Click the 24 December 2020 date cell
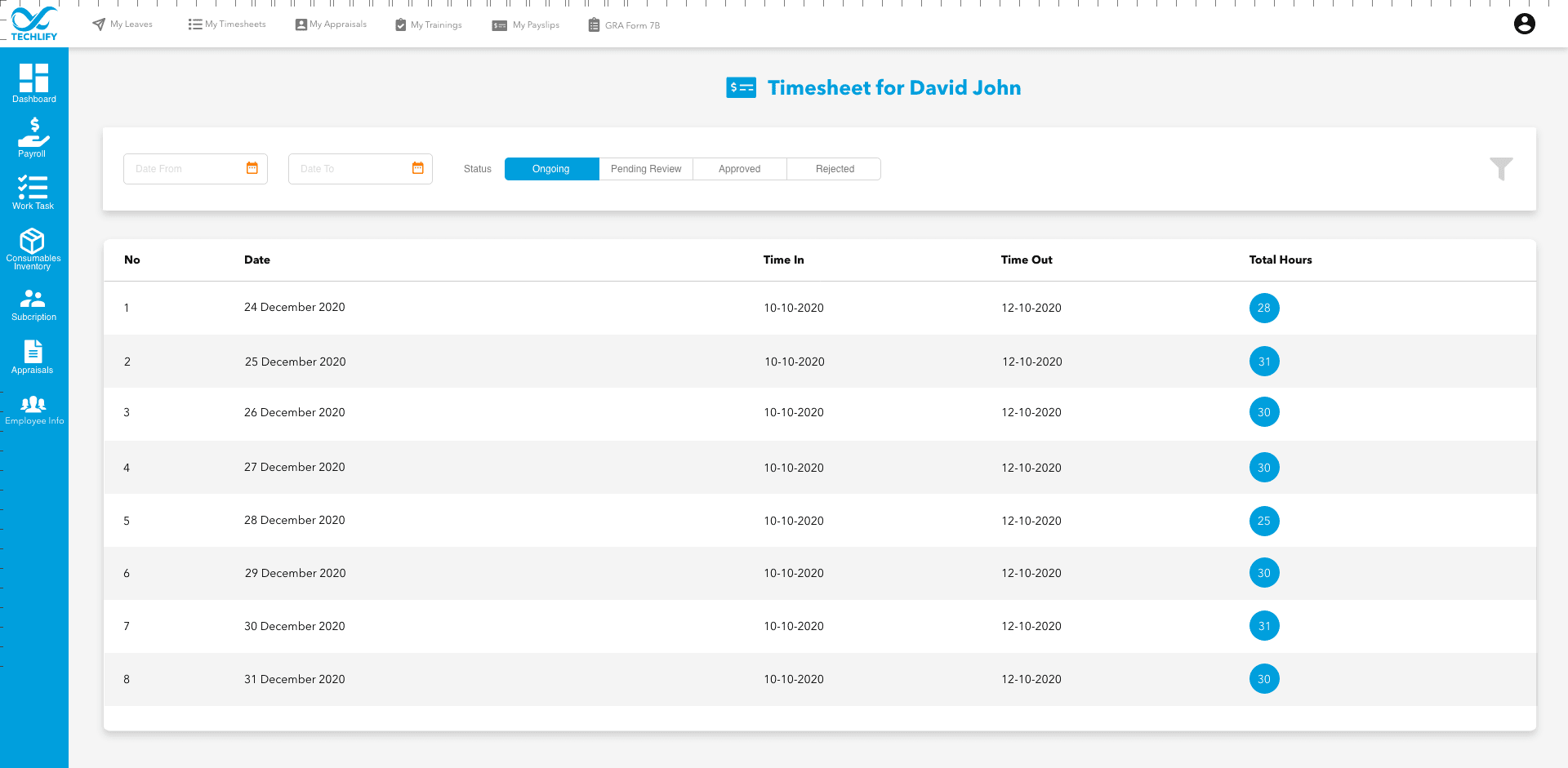 295,307
